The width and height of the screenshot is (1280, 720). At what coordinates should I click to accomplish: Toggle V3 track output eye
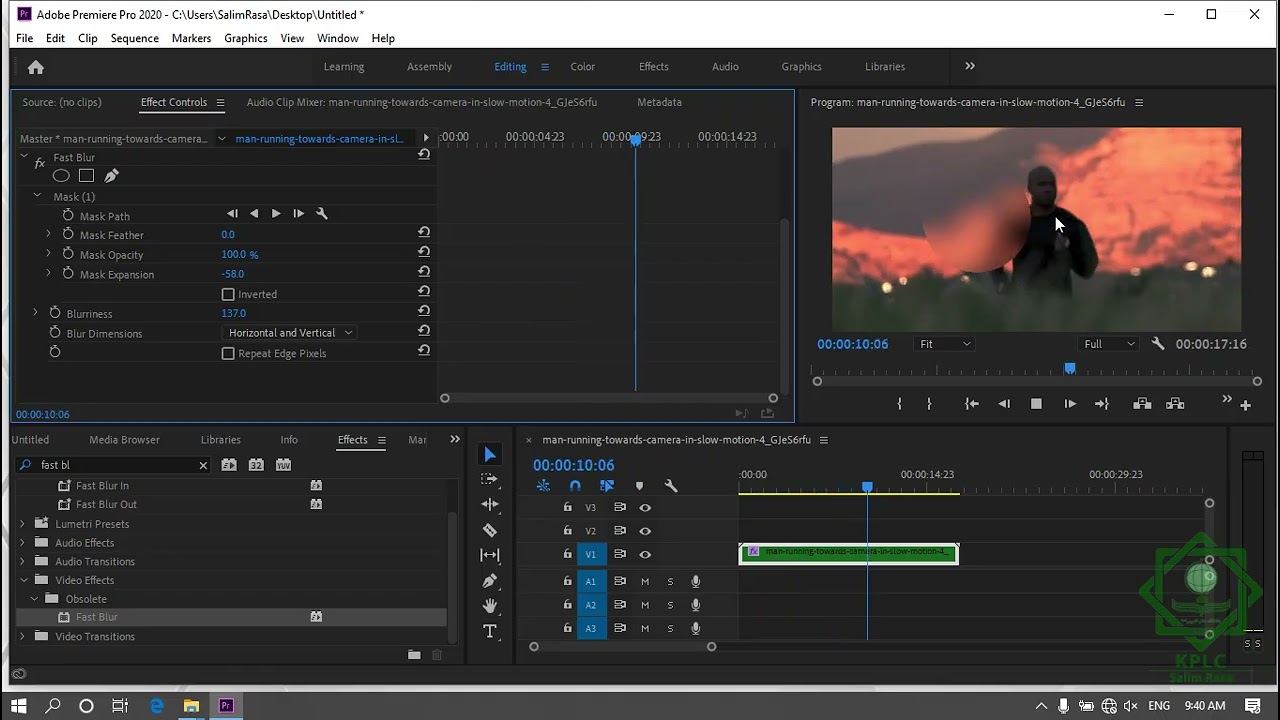(x=645, y=508)
